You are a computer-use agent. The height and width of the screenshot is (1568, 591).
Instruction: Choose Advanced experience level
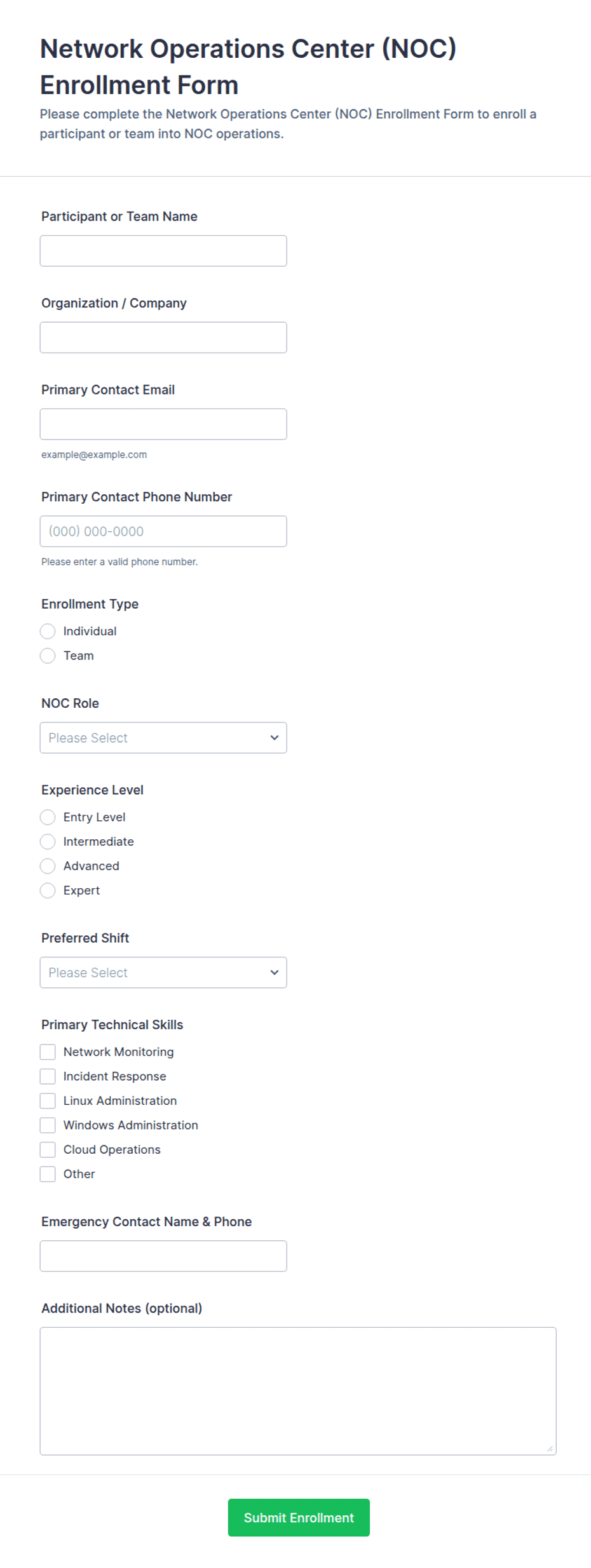pos(48,866)
